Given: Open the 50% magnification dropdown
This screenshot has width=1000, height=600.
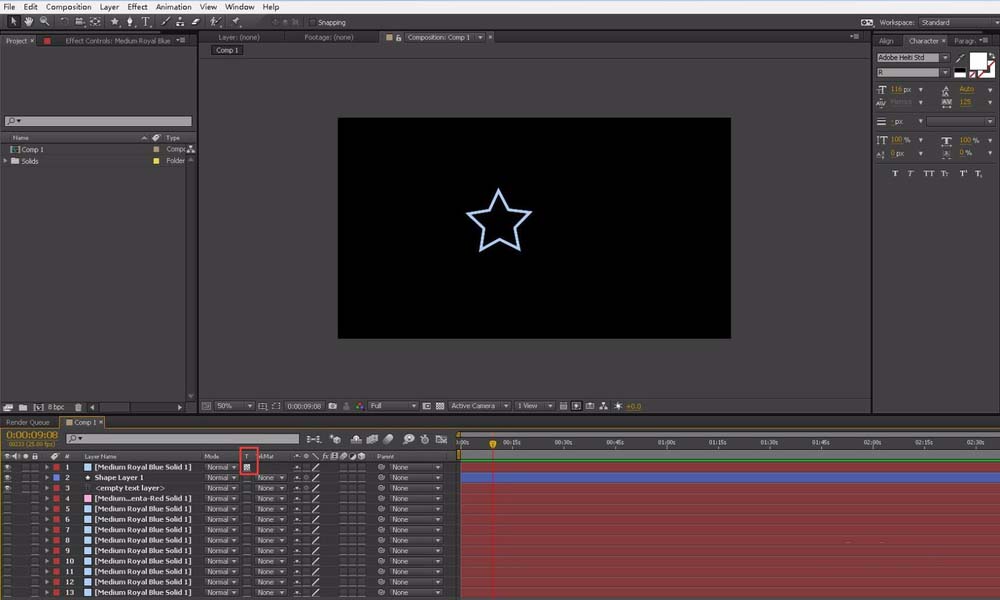Looking at the screenshot, I should click(x=234, y=406).
